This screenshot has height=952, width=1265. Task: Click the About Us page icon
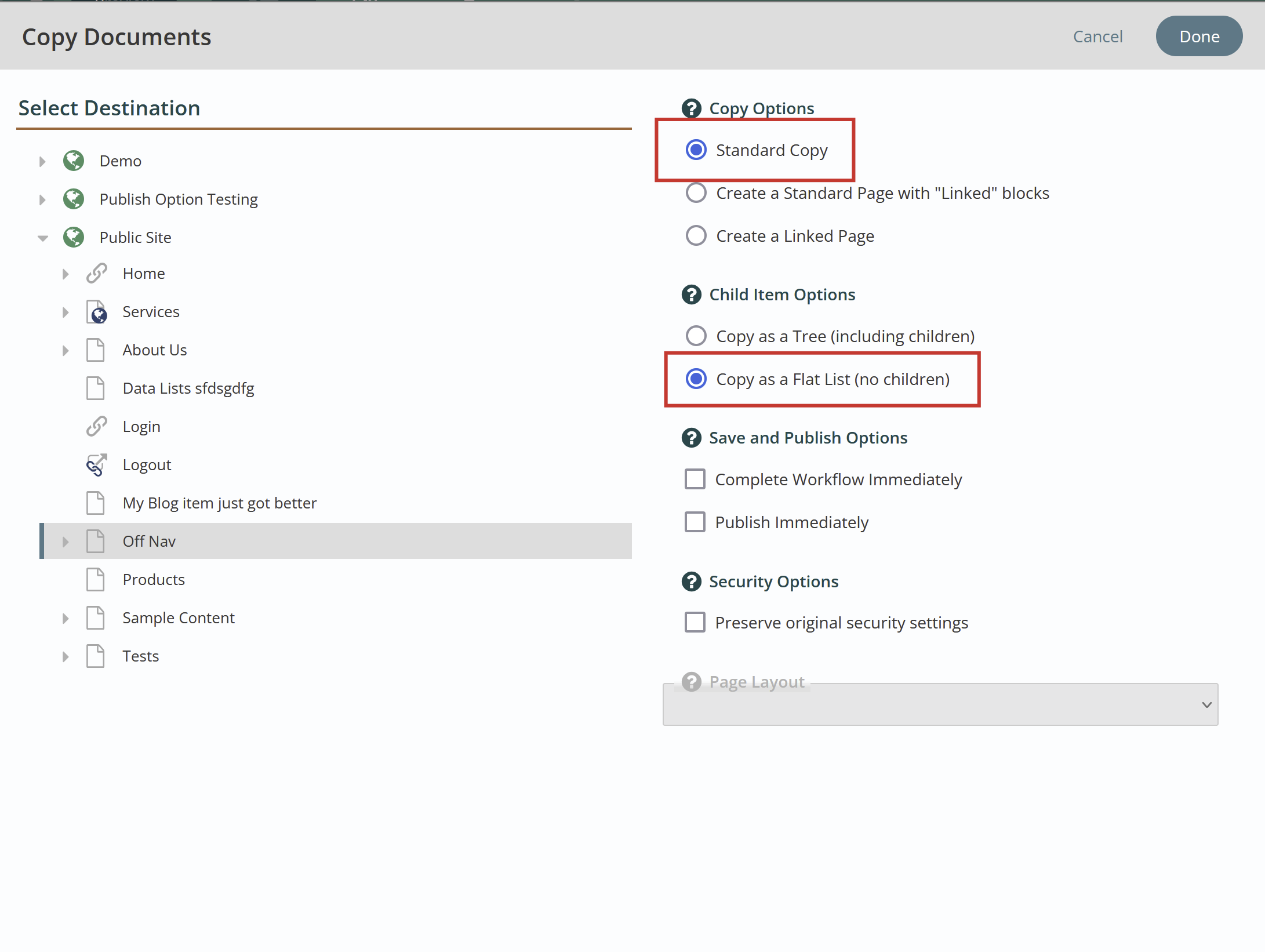pos(95,350)
